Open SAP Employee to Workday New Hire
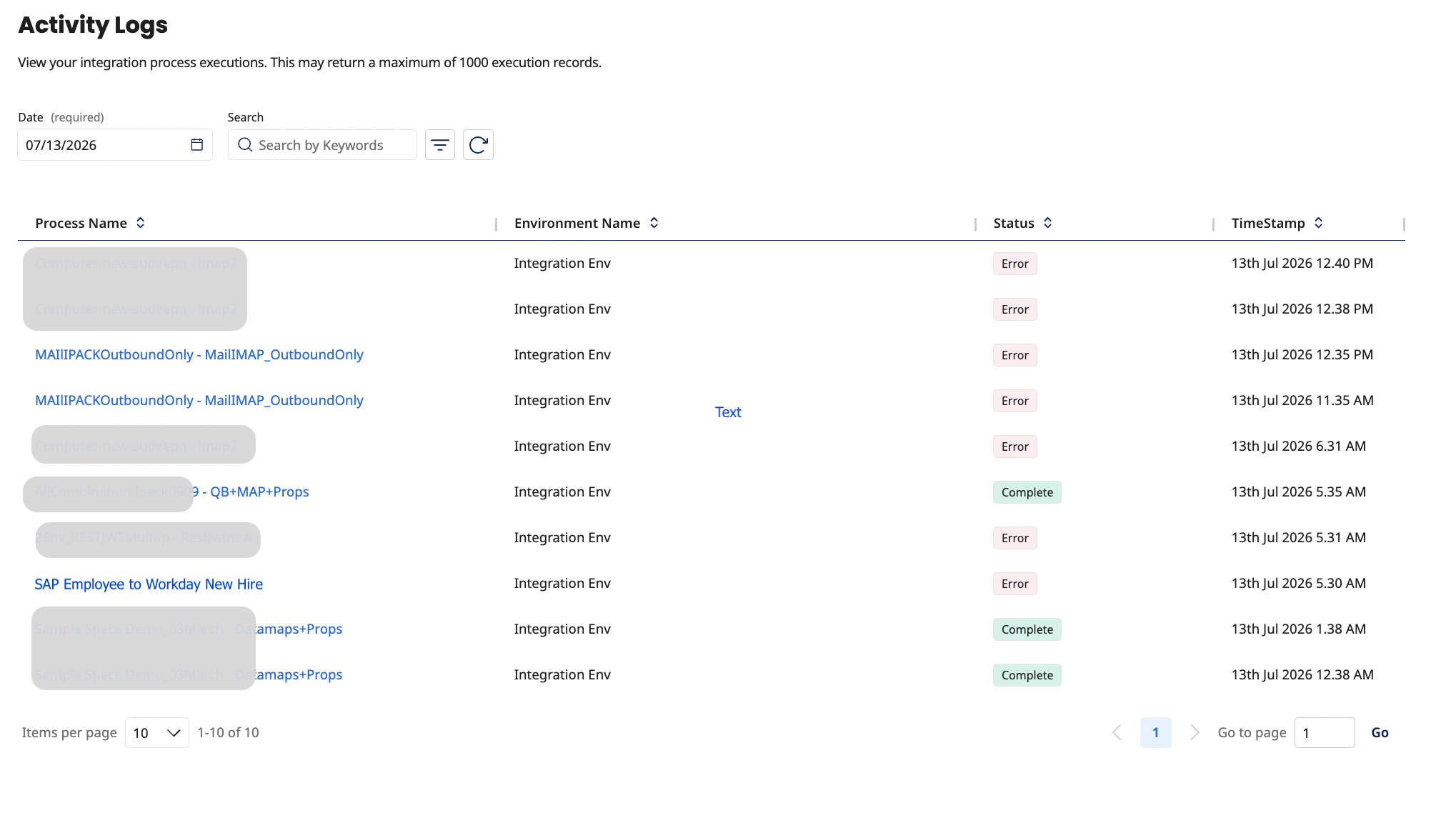 click(x=149, y=584)
